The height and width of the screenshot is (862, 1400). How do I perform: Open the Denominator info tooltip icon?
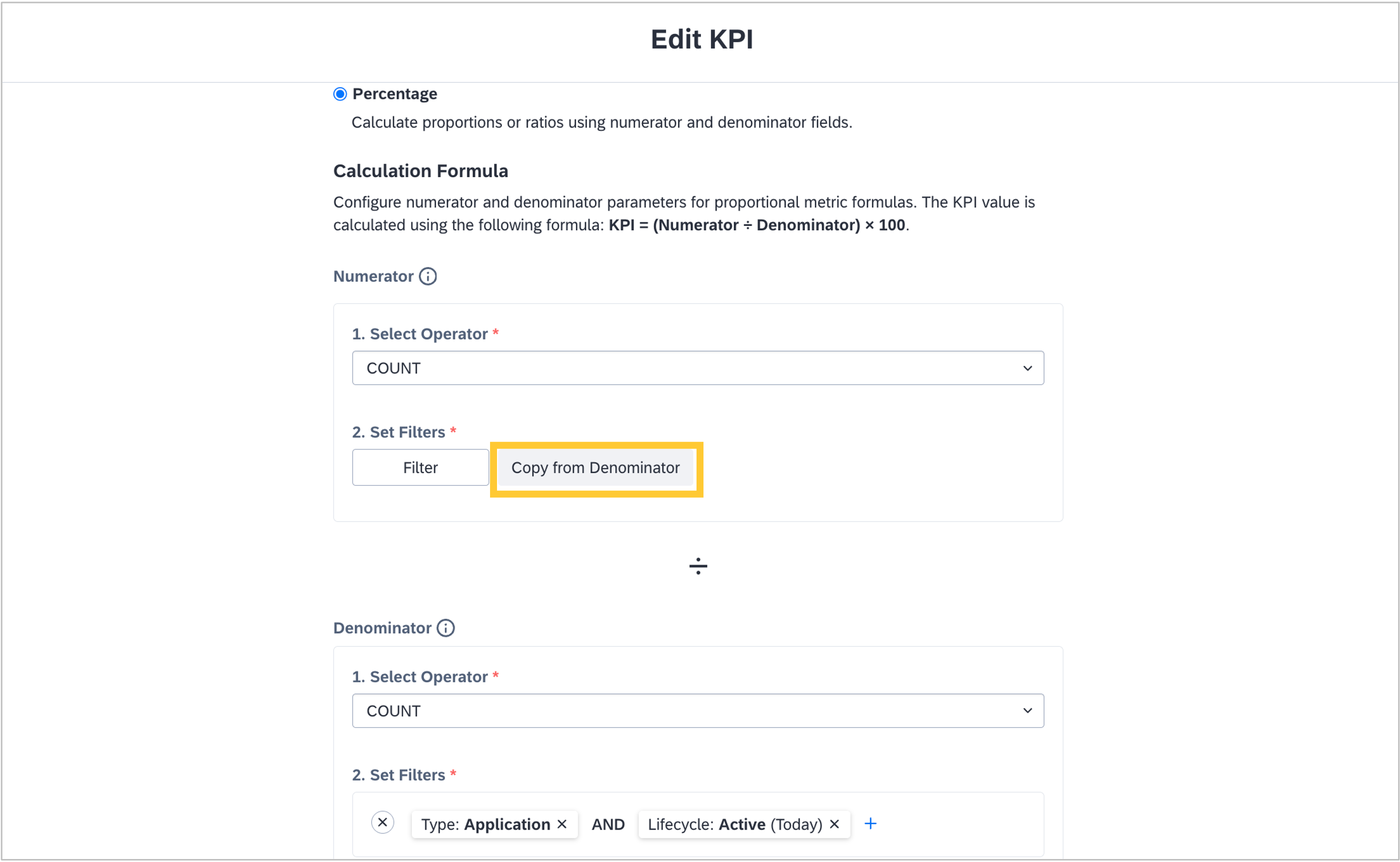(x=446, y=628)
